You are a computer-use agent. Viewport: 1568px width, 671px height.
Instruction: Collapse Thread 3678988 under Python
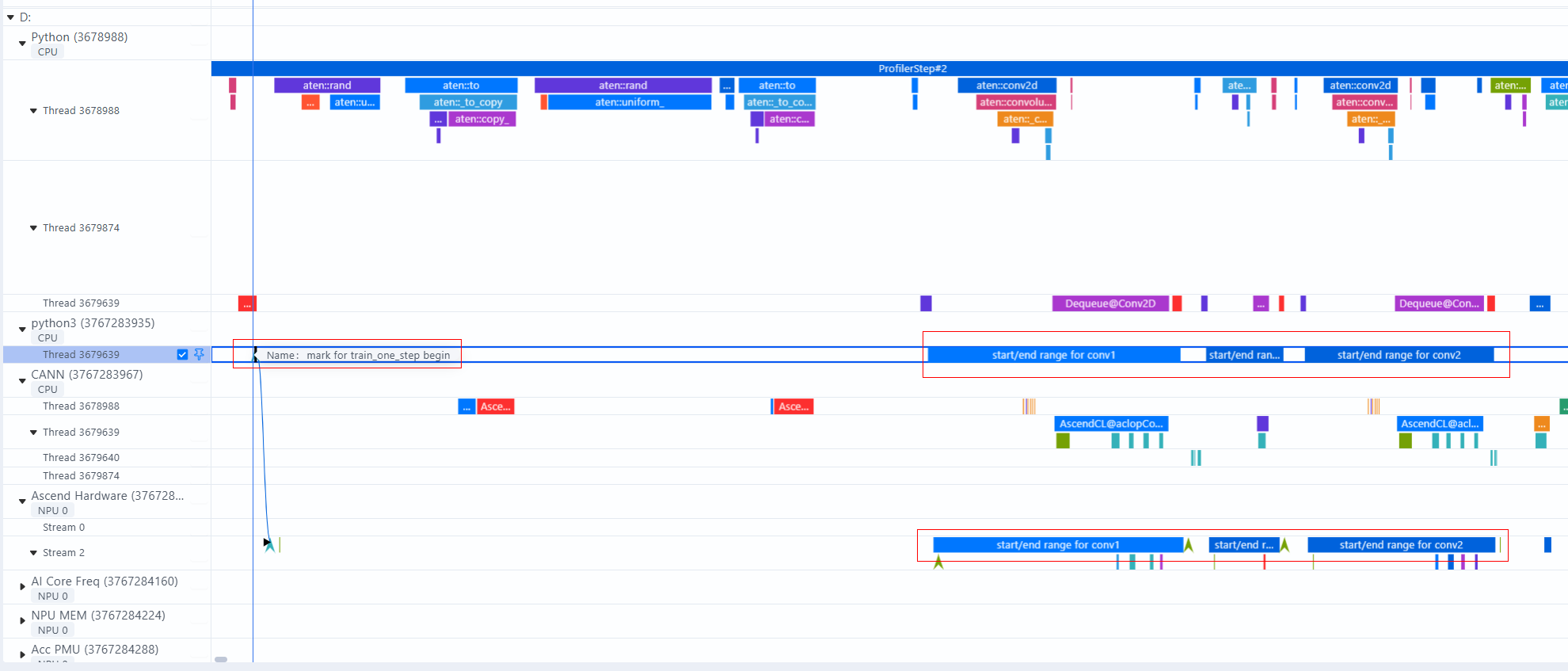[x=33, y=111]
